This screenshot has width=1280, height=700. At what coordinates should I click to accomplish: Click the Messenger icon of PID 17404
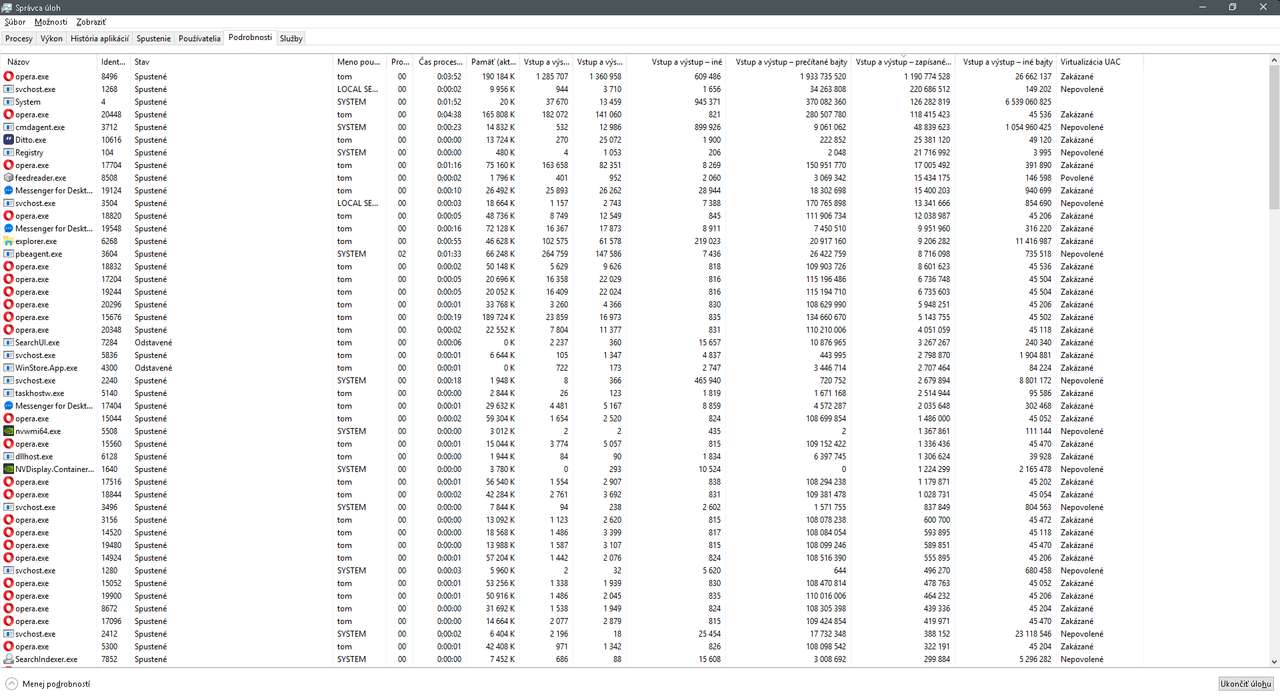tap(9, 406)
